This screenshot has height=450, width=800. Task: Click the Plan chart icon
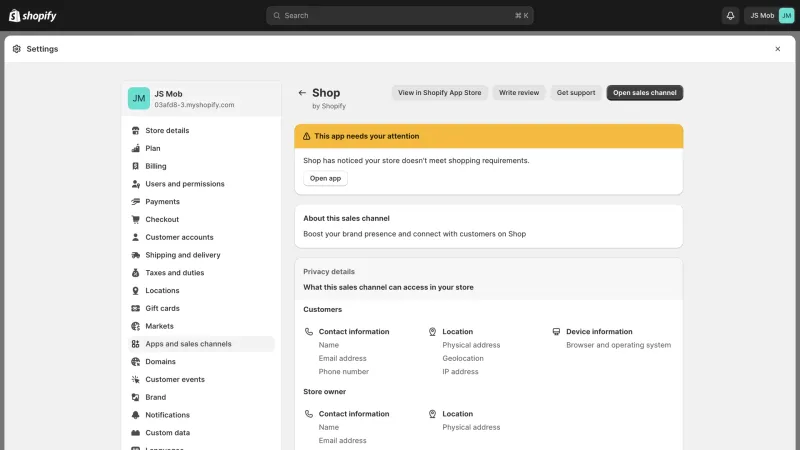pyautogui.click(x=135, y=148)
